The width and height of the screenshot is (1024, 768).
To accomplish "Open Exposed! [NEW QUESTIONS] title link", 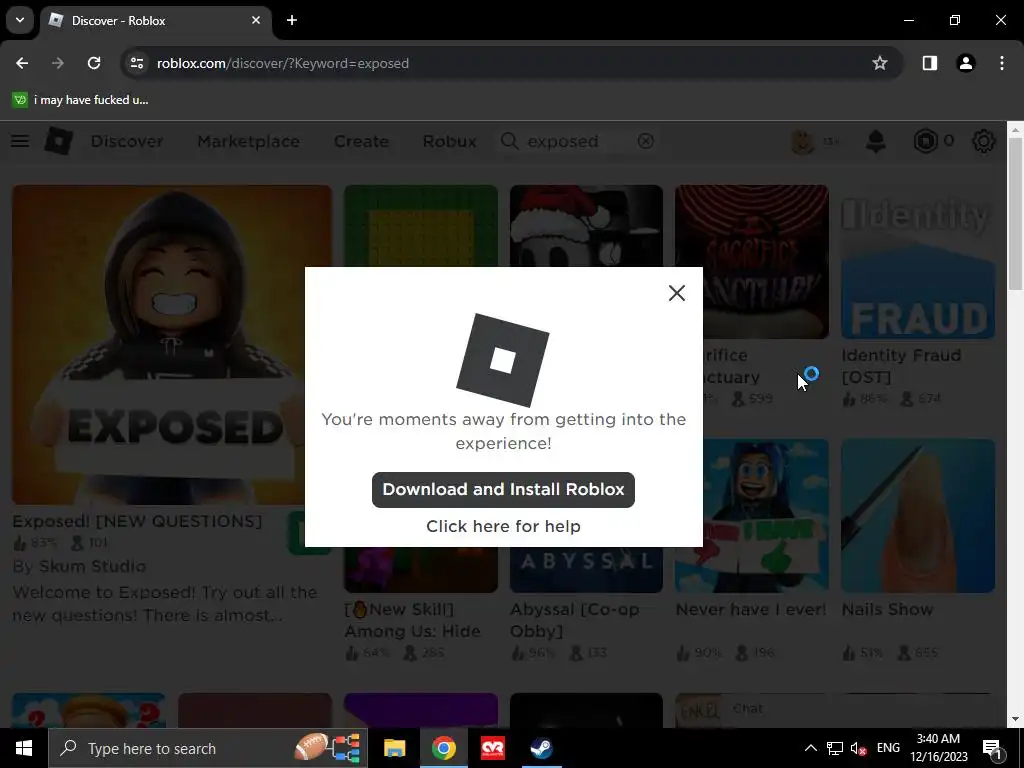I will (x=137, y=521).
